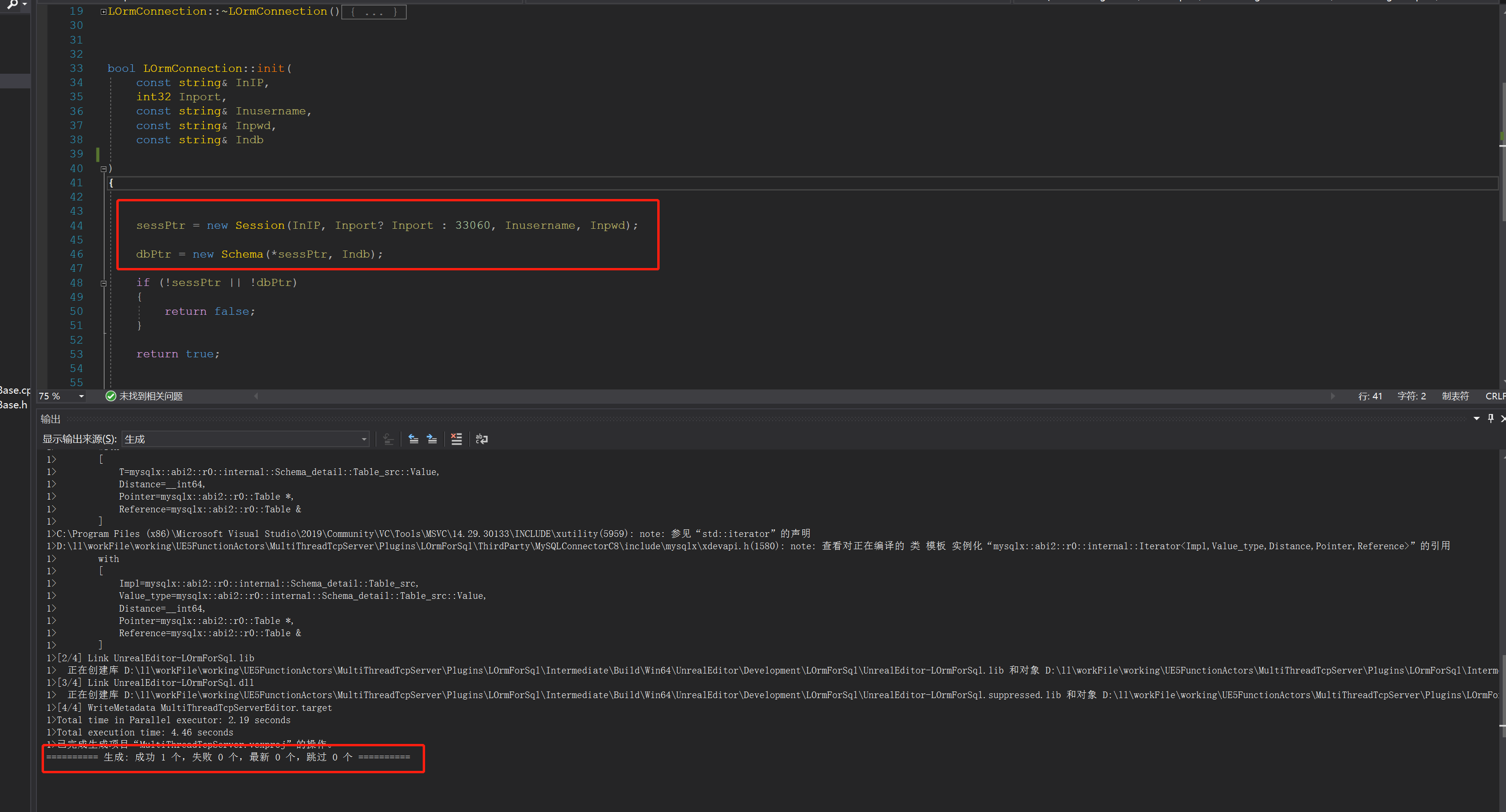1506x812 pixels.
Task: Click the green checkmark no issues icon
Action: 111,396
